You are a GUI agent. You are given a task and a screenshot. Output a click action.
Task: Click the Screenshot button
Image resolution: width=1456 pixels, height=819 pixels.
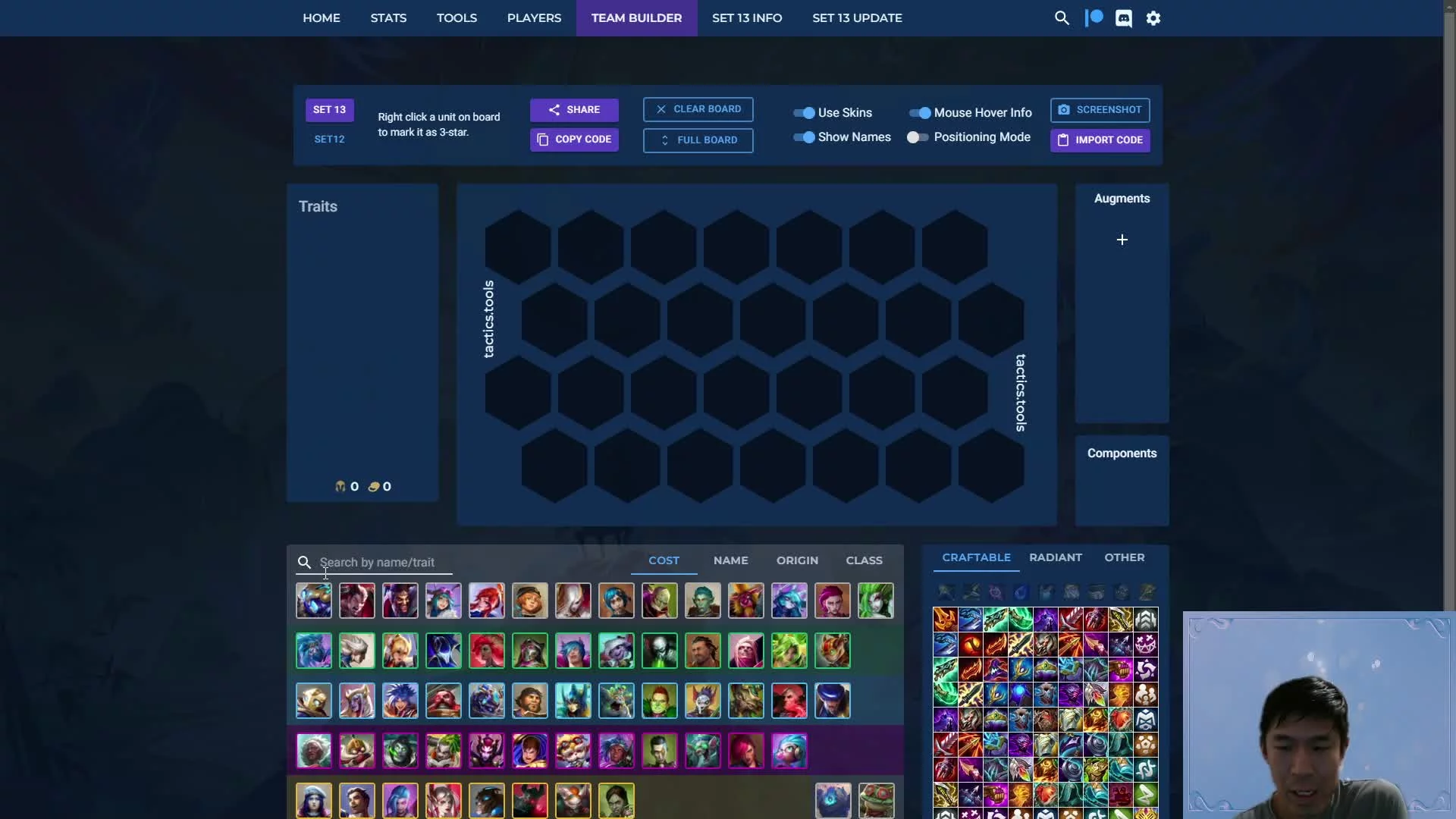(1100, 110)
